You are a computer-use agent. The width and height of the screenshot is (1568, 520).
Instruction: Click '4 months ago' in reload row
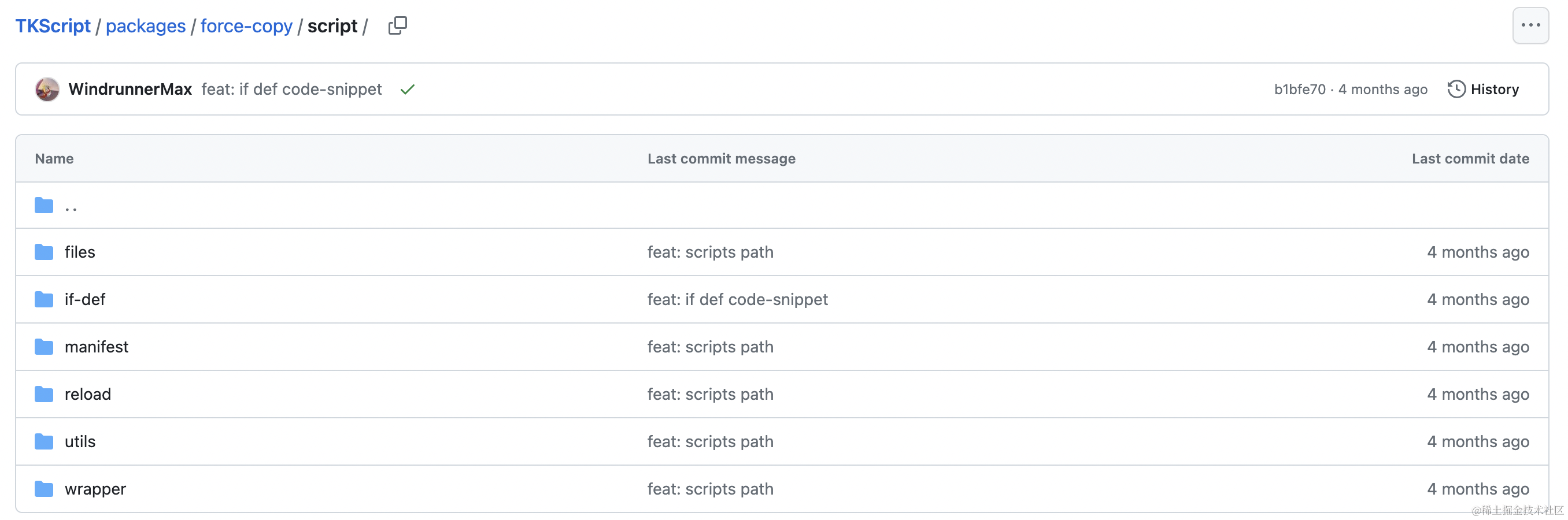coord(1478,394)
